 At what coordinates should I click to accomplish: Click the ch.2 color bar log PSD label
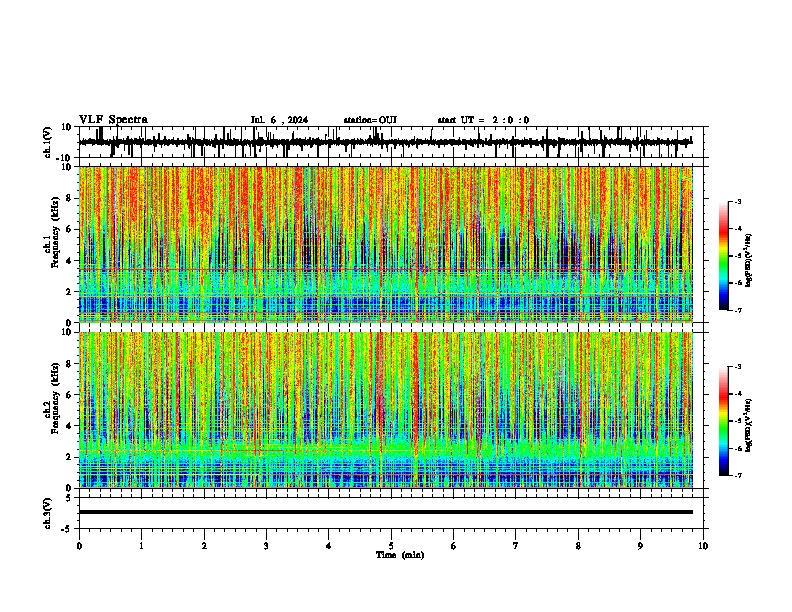(x=748, y=425)
